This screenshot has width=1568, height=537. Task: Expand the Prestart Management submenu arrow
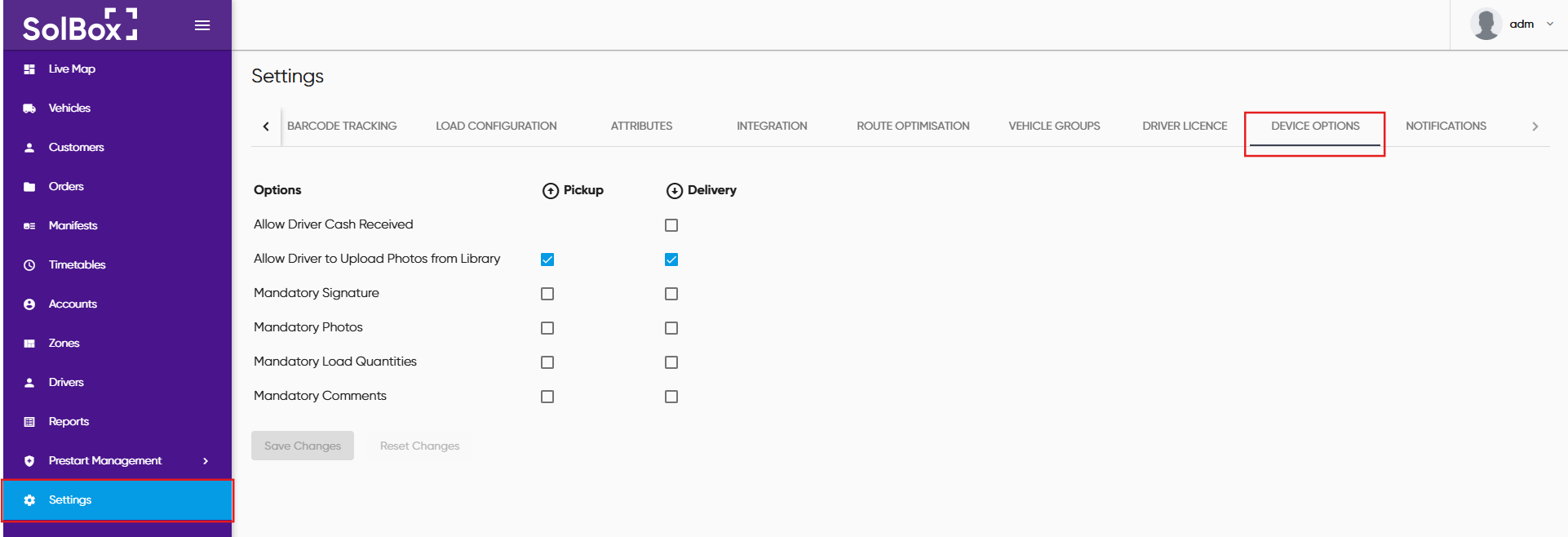click(206, 461)
